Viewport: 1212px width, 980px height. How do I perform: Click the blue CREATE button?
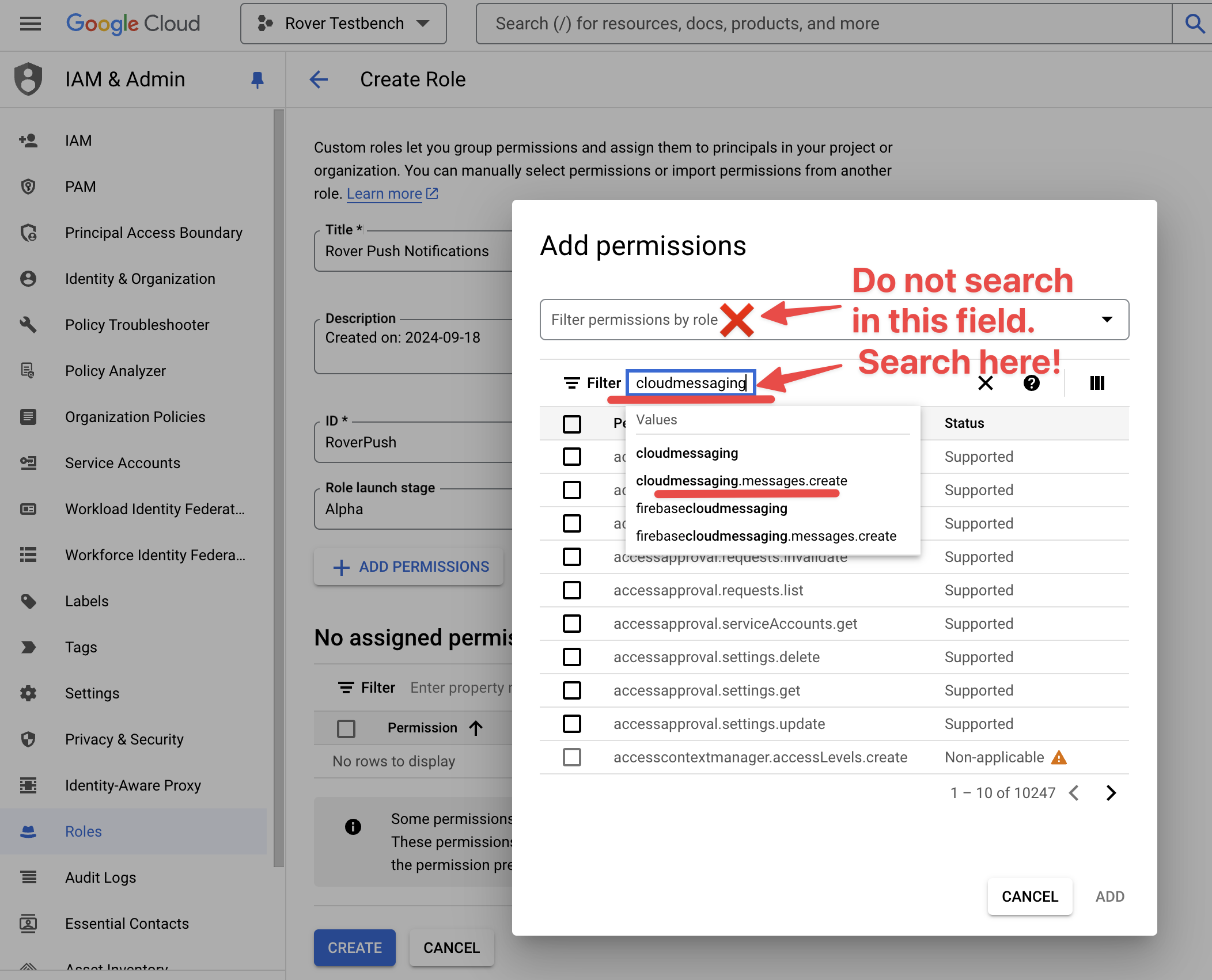pyautogui.click(x=355, y=948)
